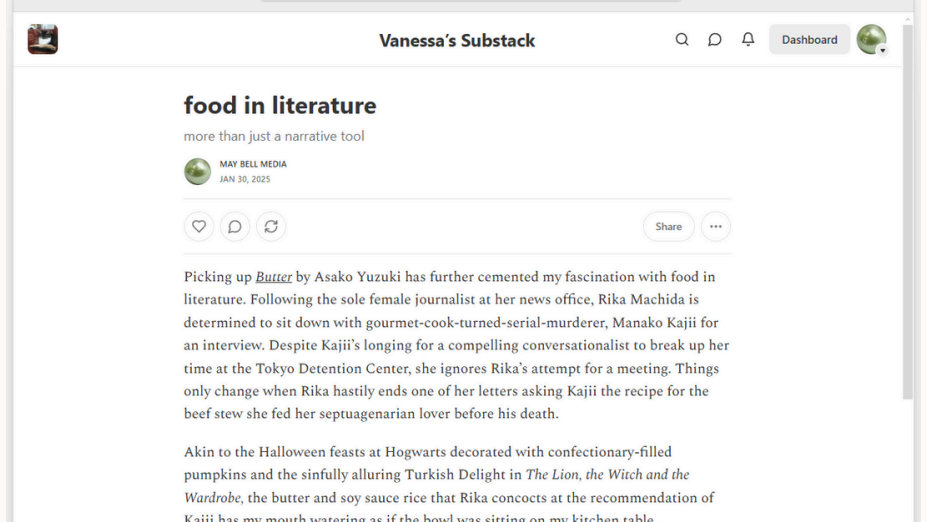This screenshot has width=927, height=522.
Task: Click the "food in literature" post title
Action: [x=280, y=105]
